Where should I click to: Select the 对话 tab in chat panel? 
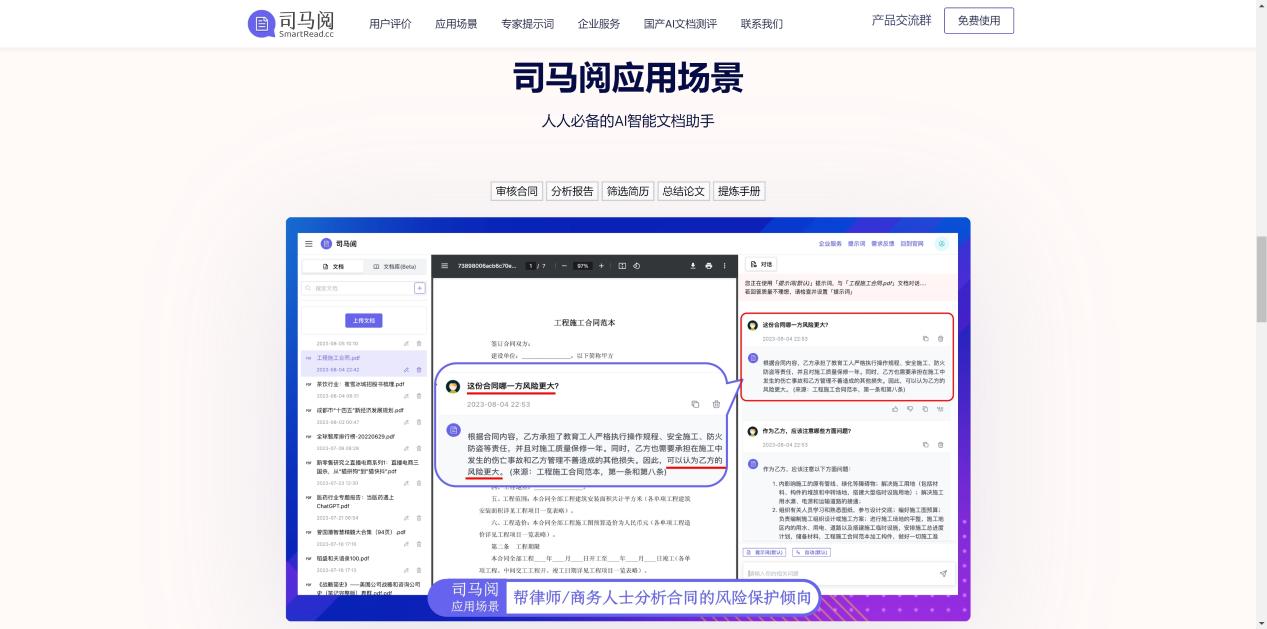tap(762, 265)
